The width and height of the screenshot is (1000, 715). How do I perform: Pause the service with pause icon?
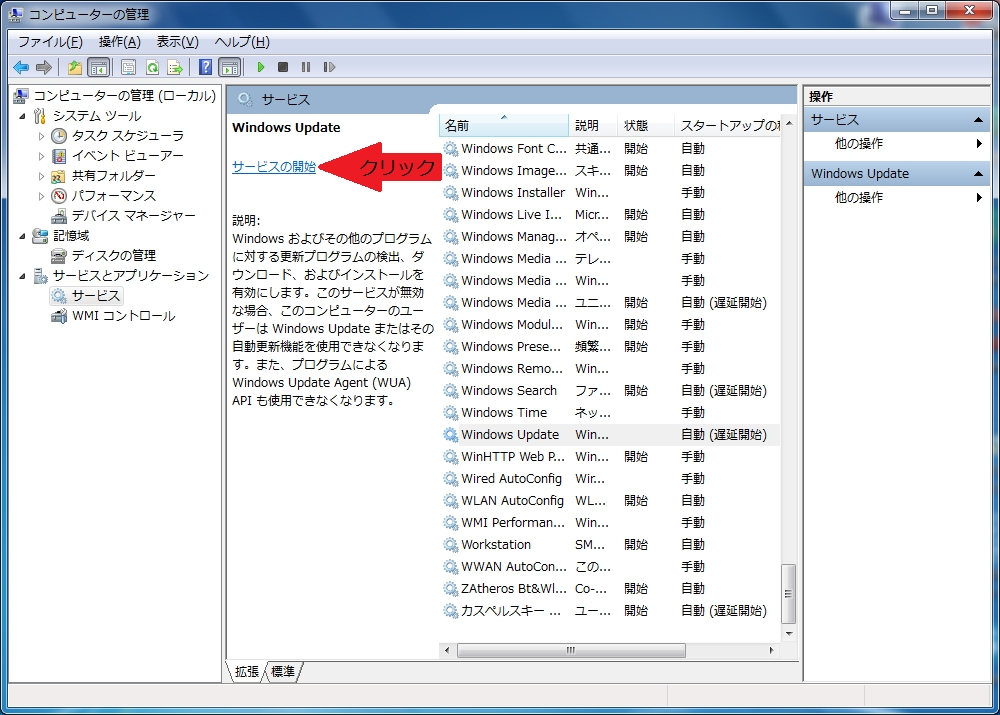[306, 67]
